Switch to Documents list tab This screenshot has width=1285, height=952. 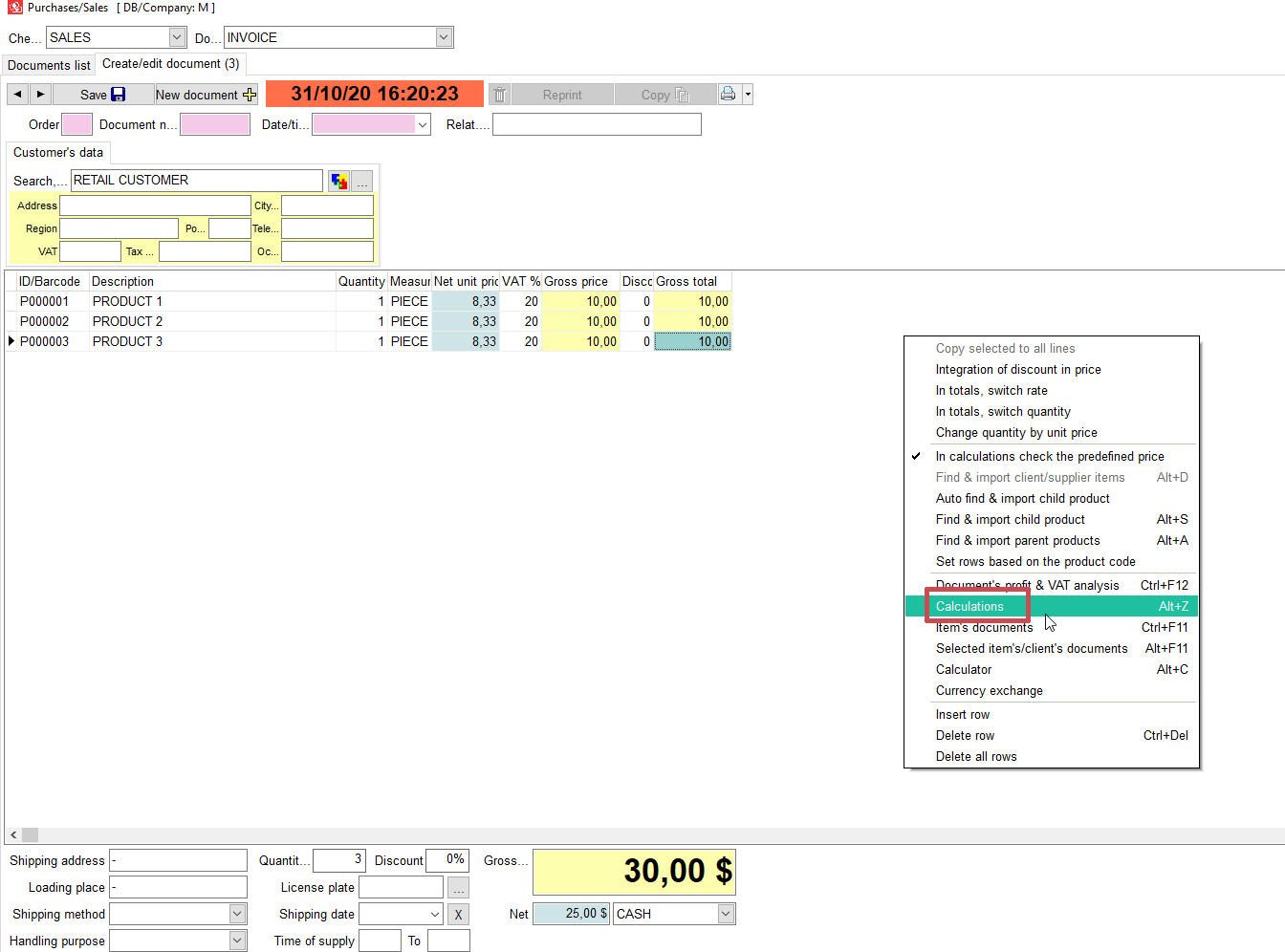tap(49, 65)
